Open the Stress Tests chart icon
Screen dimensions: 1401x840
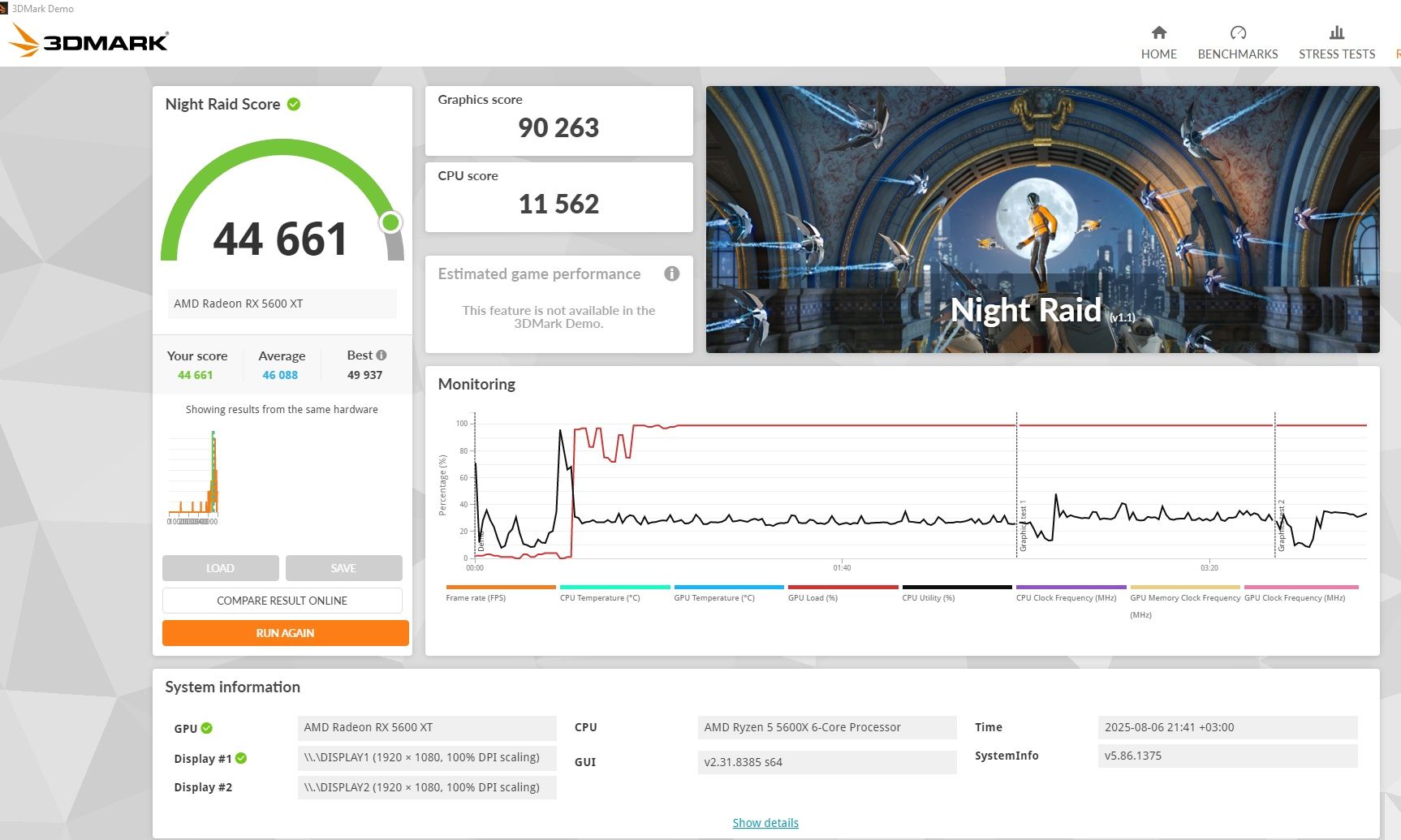[1337, 32]
